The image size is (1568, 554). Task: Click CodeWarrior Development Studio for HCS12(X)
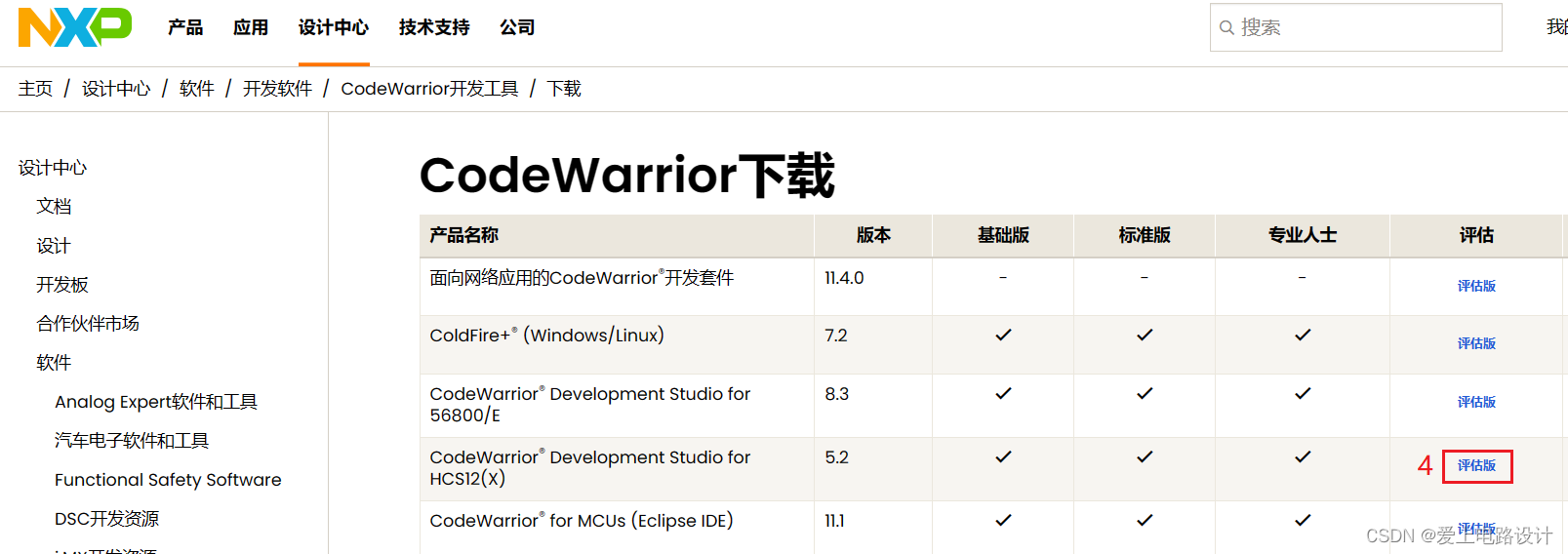tap(590, 468)
